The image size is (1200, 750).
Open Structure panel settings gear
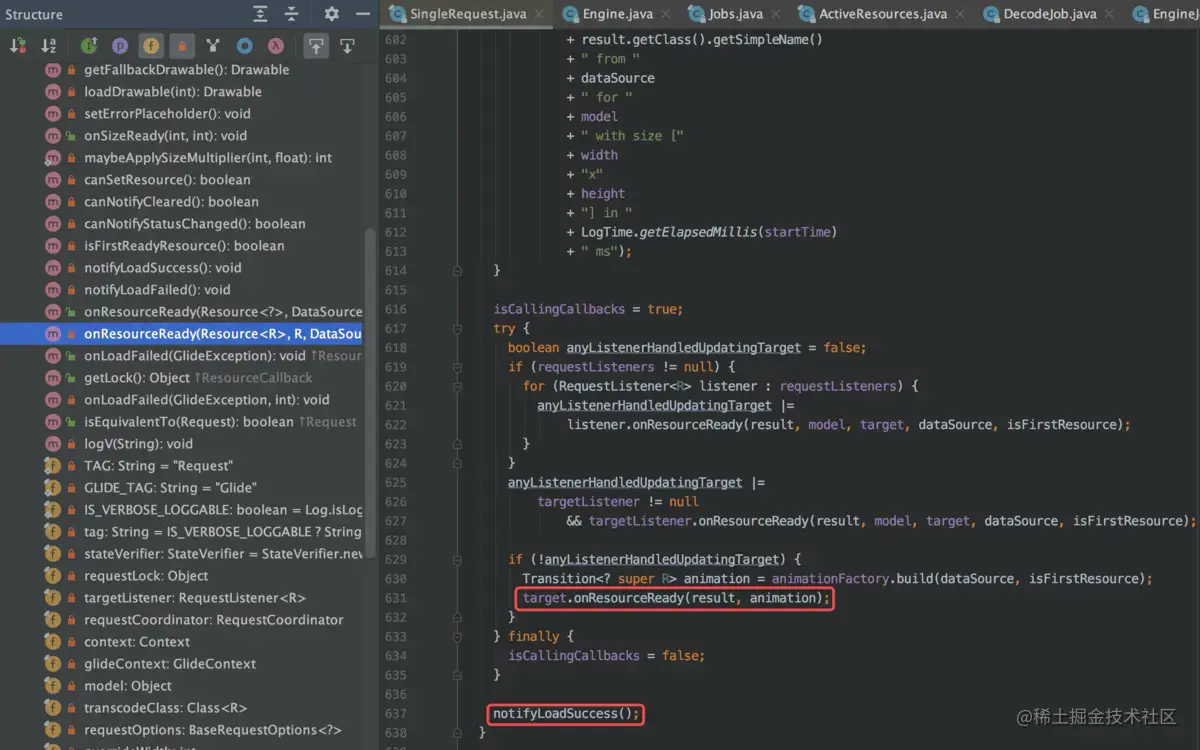332,14
